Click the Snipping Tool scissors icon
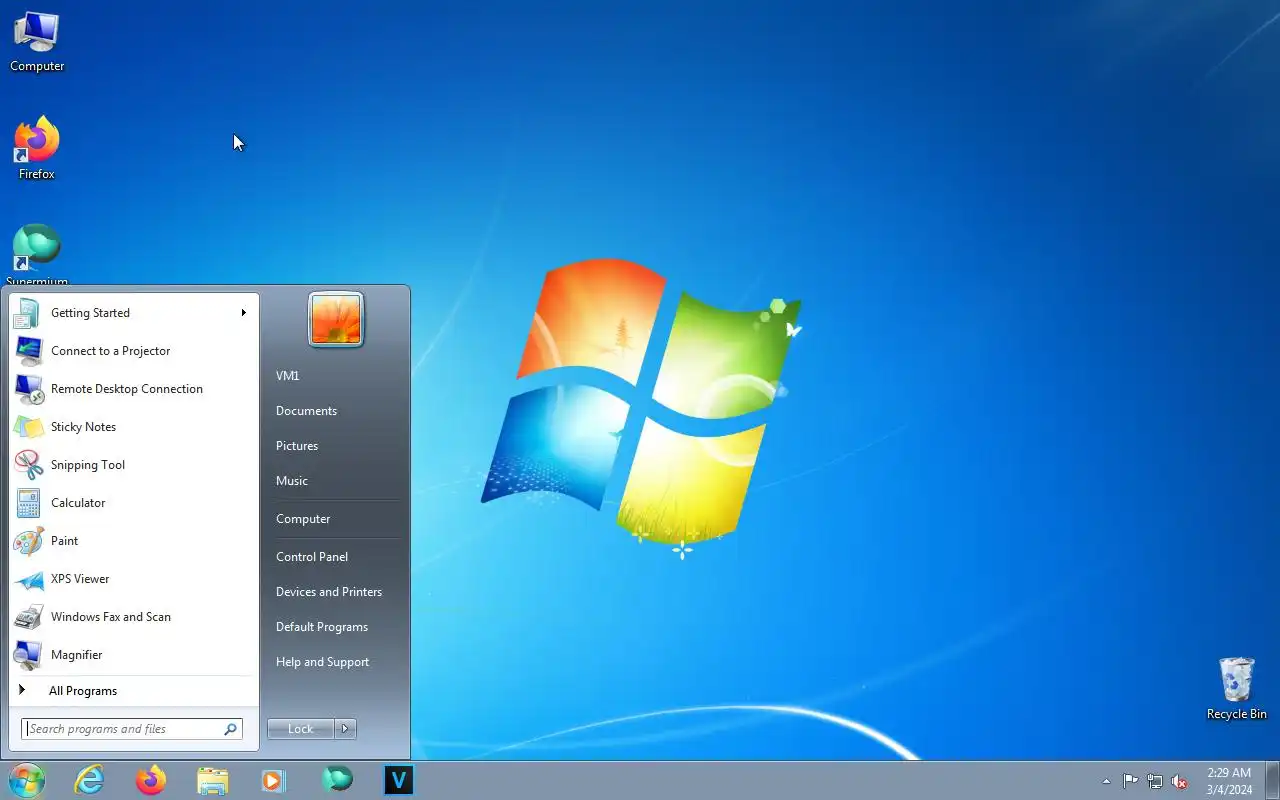The height and width of the screenshot is (800, 1280). coord(28,465)
